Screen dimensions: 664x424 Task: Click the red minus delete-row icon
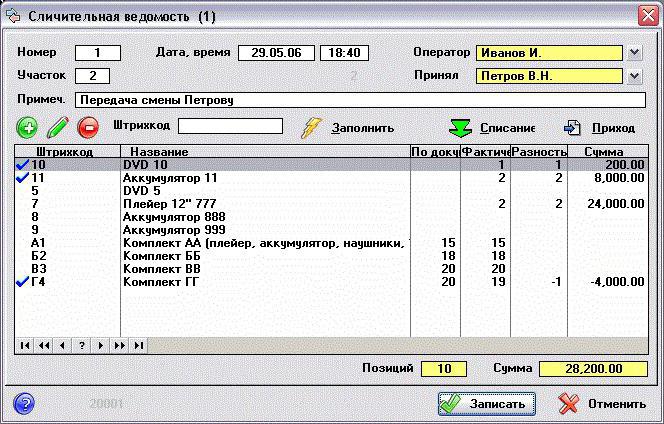[x=87, y=128]
